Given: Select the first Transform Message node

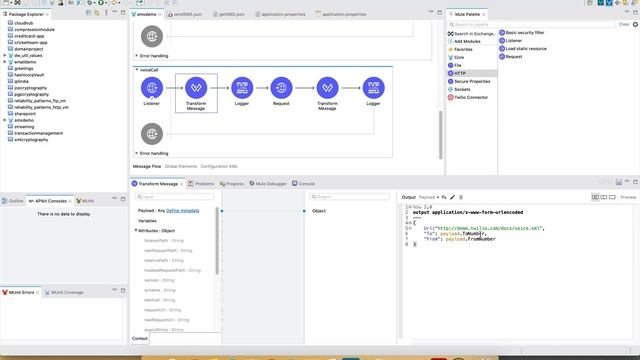Looking at the screenshot, I should click(196, 88).
